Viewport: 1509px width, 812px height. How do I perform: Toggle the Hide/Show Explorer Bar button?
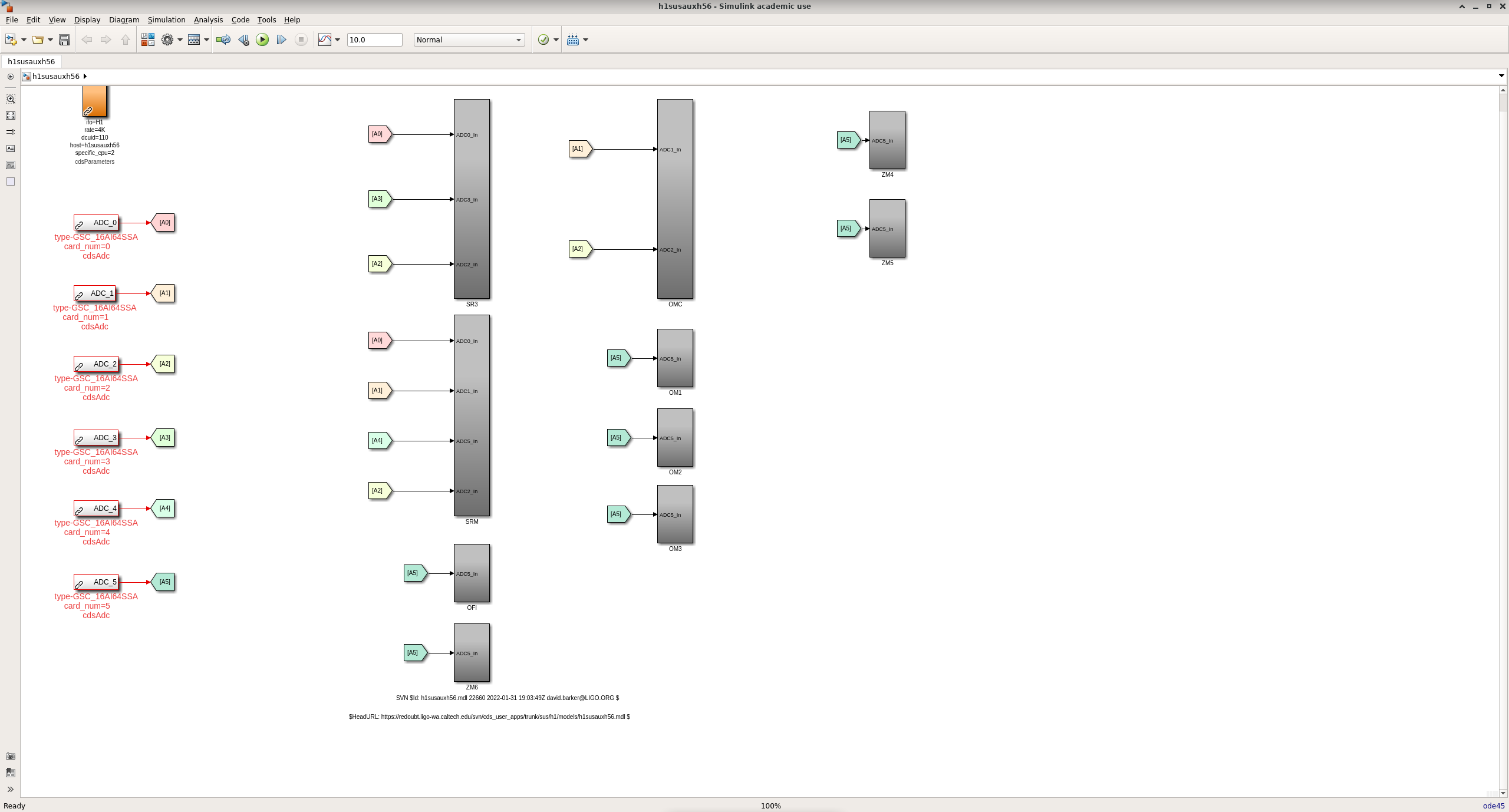11,77
